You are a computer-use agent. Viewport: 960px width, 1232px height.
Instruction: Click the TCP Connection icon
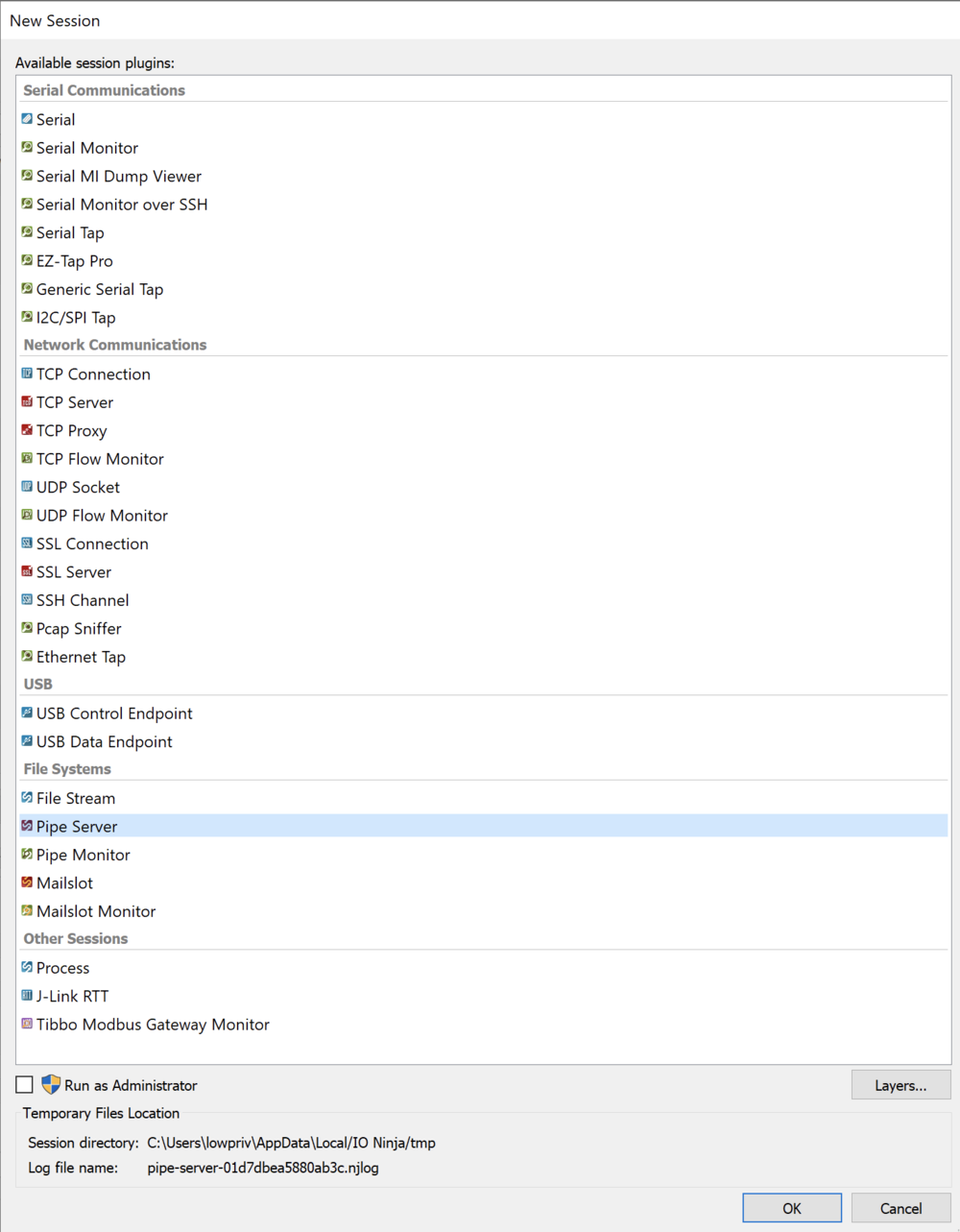(27, 374)
